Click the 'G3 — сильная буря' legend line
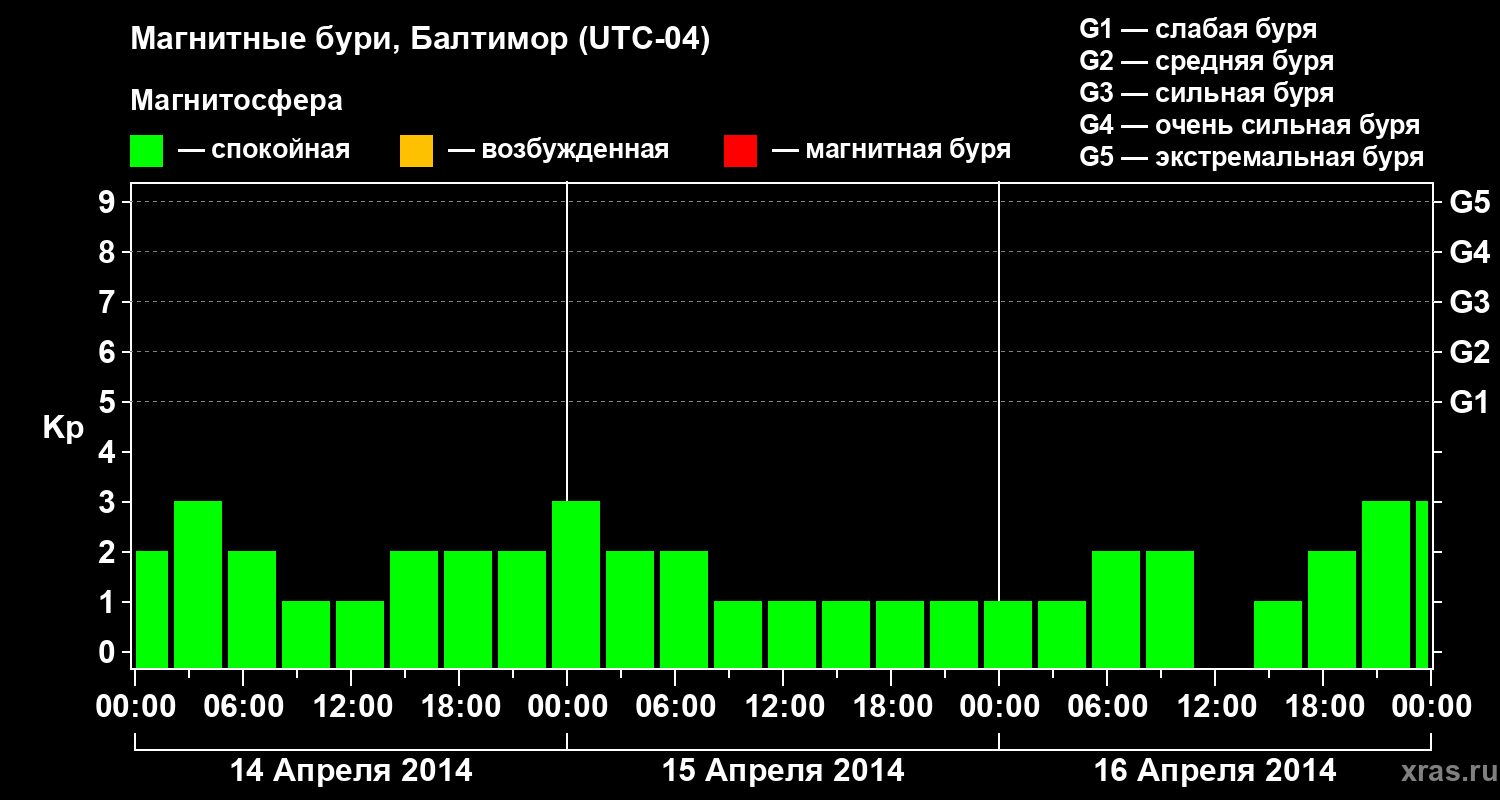The image size is (1500, 800). [1206, 93]
